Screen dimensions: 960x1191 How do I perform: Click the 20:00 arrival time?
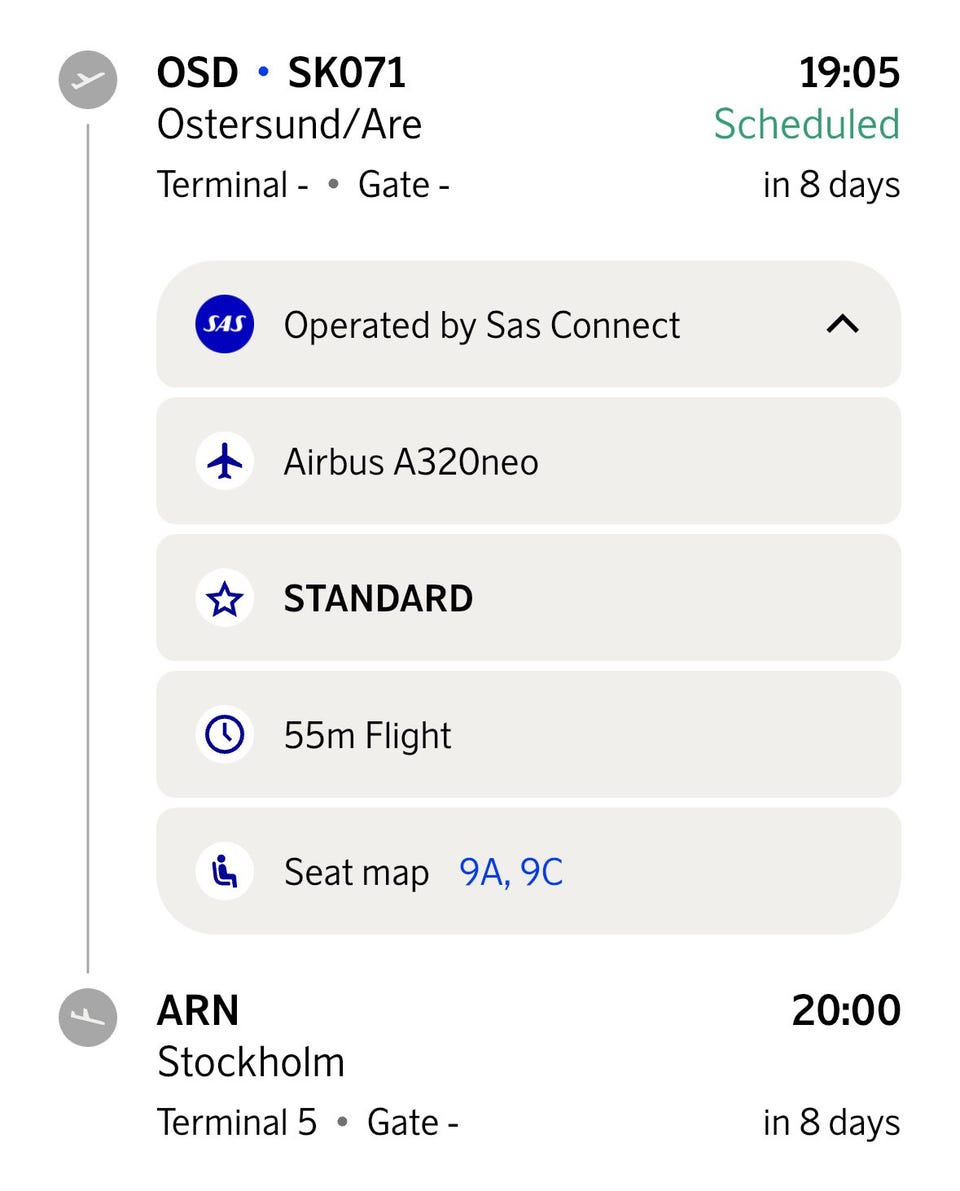pos(846,1011)
